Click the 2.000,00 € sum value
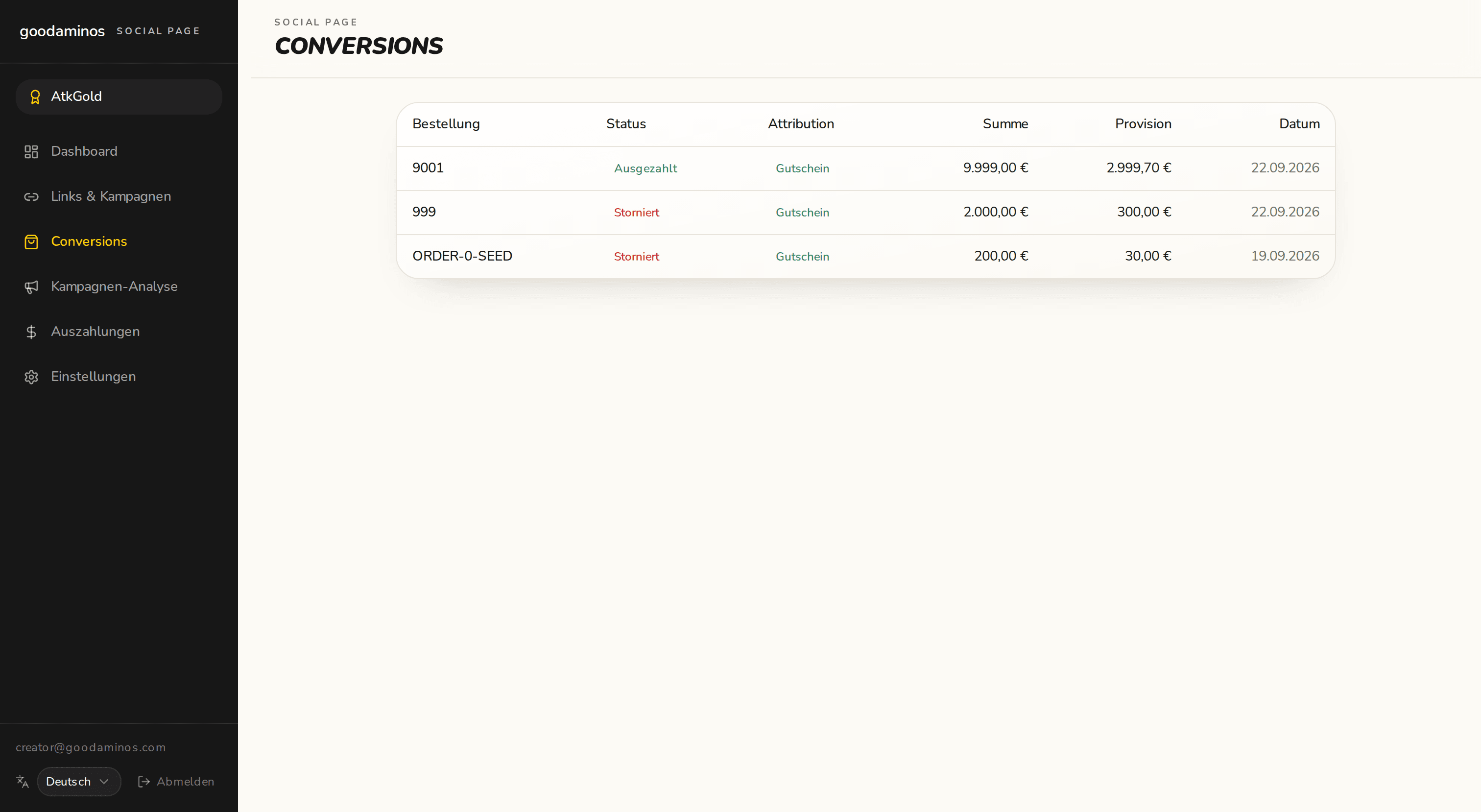This screenshot has height=812, width=1481. pyautogui.click(x=996, y=212)
